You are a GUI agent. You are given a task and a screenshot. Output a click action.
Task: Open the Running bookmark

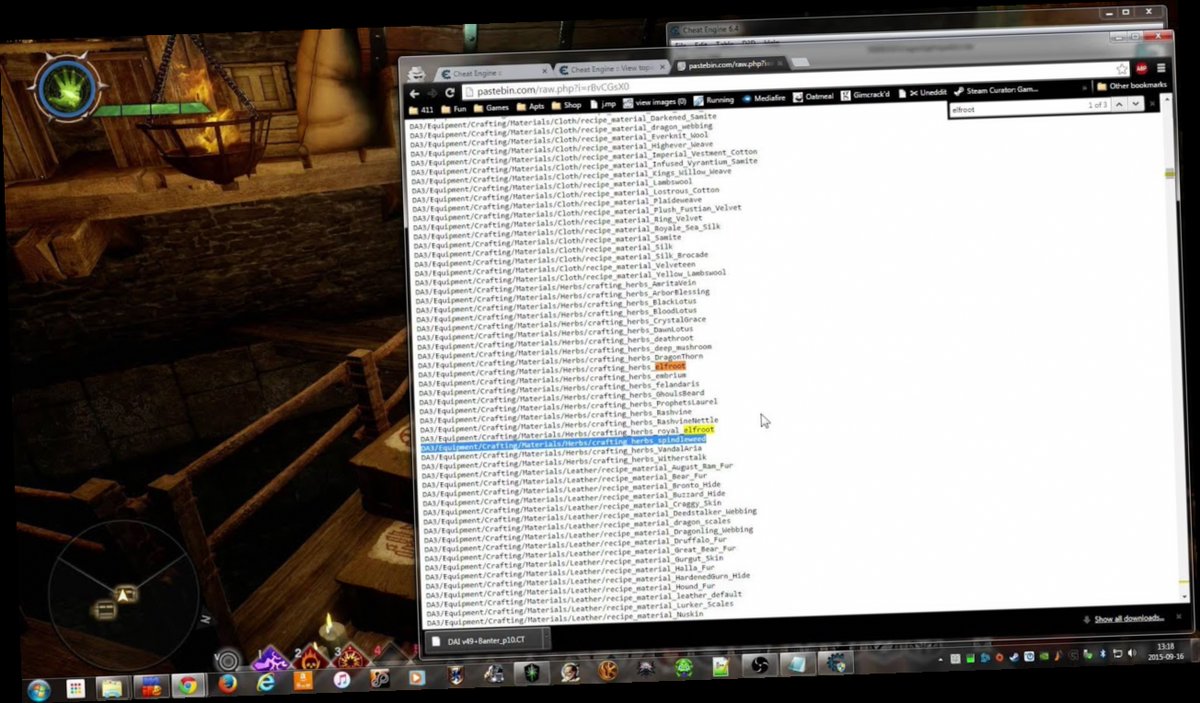pyautogui.click(x=714, y=100)
